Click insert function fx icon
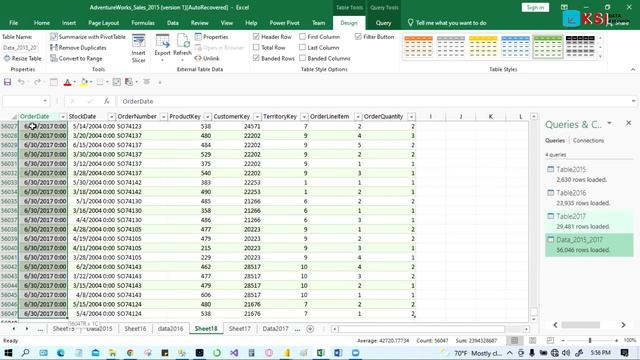Screen dimensions: 640x360 pyautogui.click(x=107, y=101)
